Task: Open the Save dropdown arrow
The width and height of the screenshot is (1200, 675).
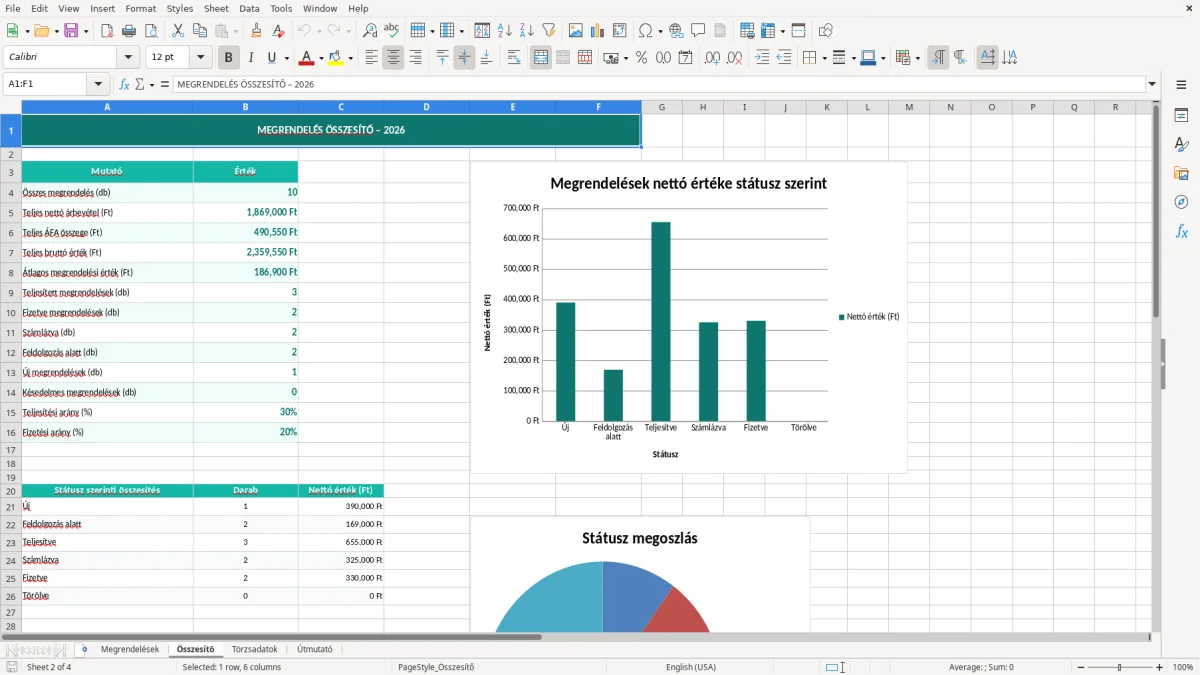Action: [86, 31]
